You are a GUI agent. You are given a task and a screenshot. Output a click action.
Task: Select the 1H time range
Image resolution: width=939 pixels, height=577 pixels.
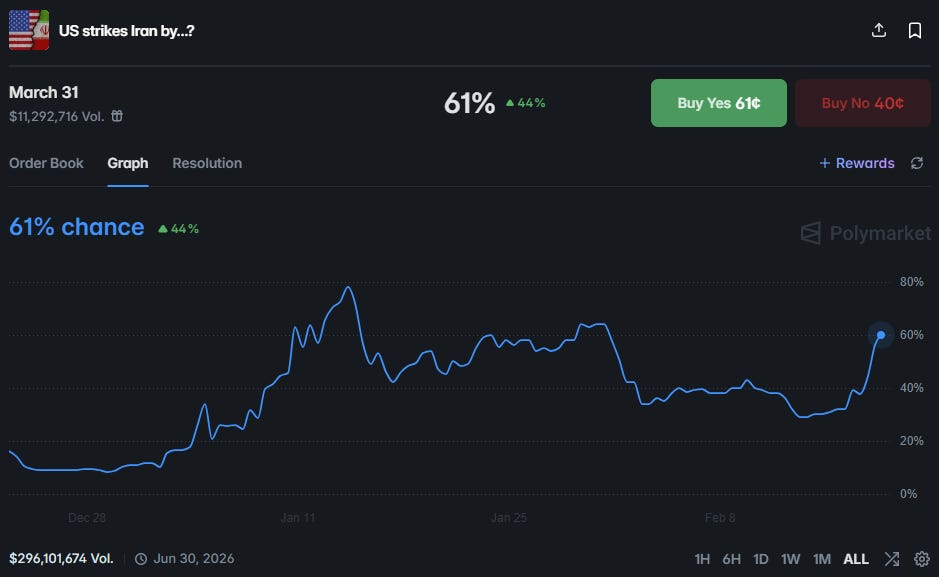(x=702, y=559)
